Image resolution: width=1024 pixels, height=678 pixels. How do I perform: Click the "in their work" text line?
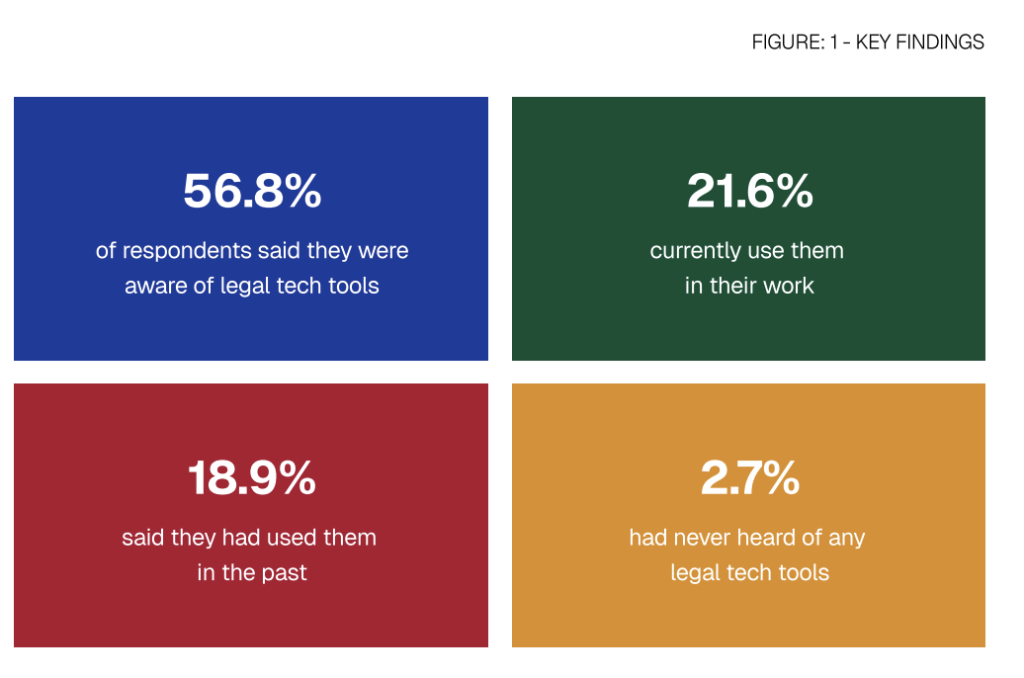[x=749, y=285]
